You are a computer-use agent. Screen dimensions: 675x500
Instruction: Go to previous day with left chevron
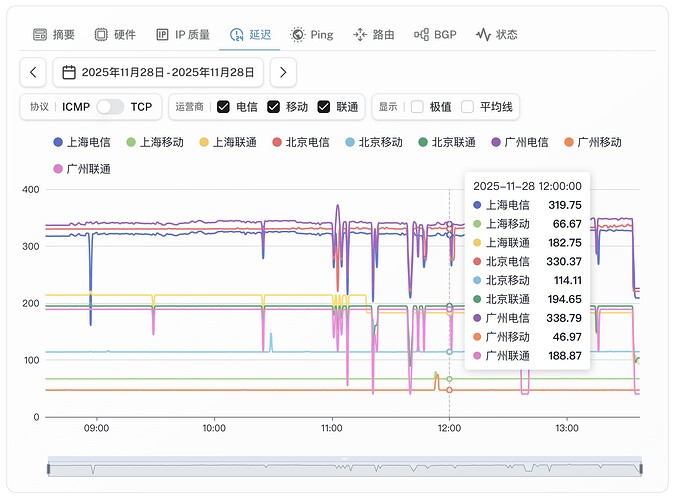33,72
